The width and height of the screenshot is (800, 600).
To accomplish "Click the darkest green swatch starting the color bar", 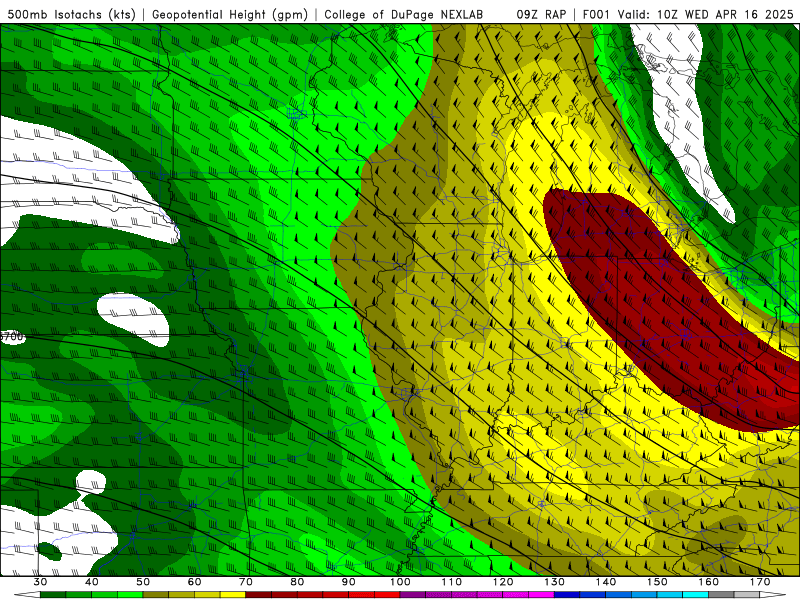I will [x=53, y=595].
